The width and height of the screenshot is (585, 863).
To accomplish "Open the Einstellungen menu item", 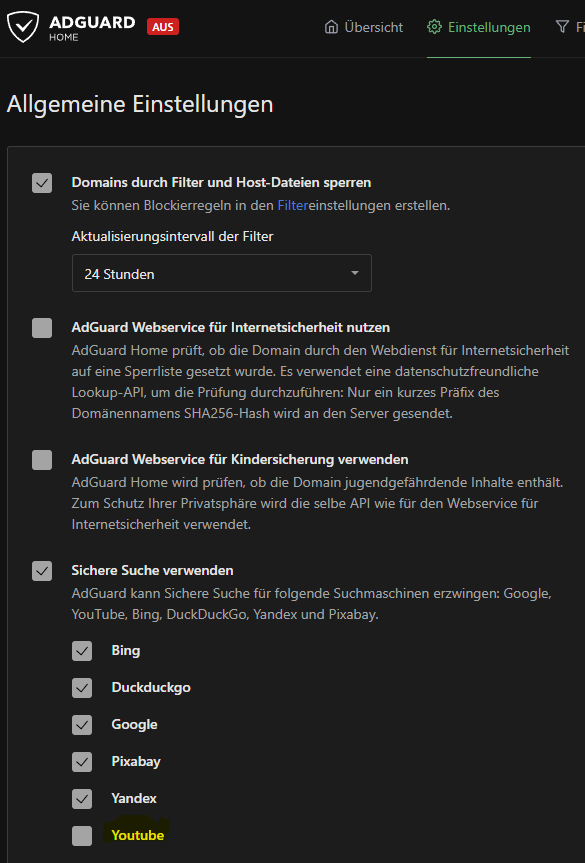I will coord(479,27).
